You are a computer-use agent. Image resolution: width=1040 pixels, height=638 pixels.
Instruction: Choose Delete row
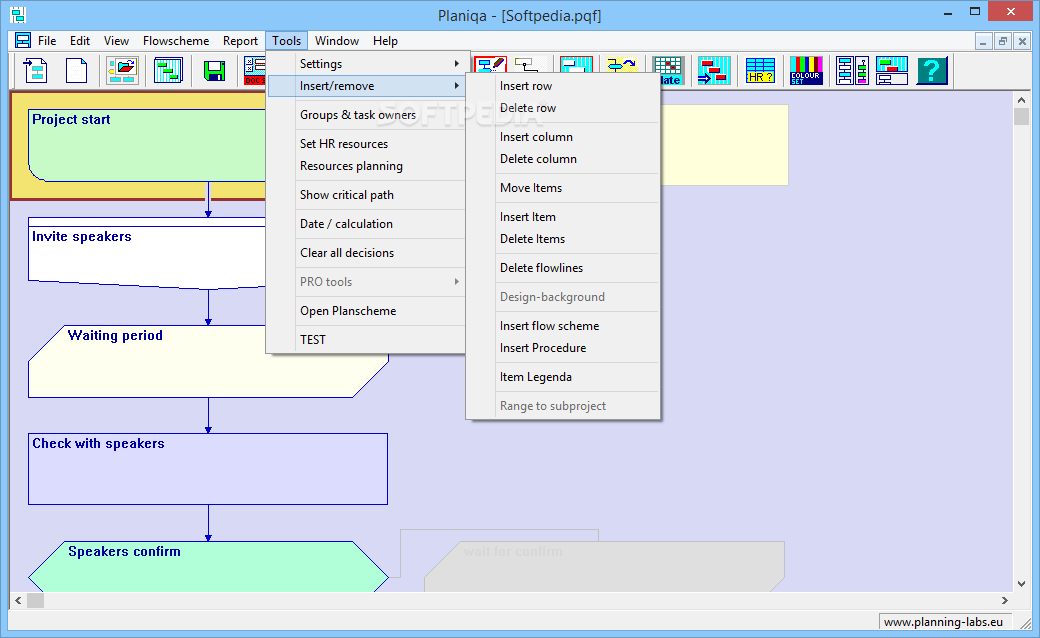coord(564,107)
